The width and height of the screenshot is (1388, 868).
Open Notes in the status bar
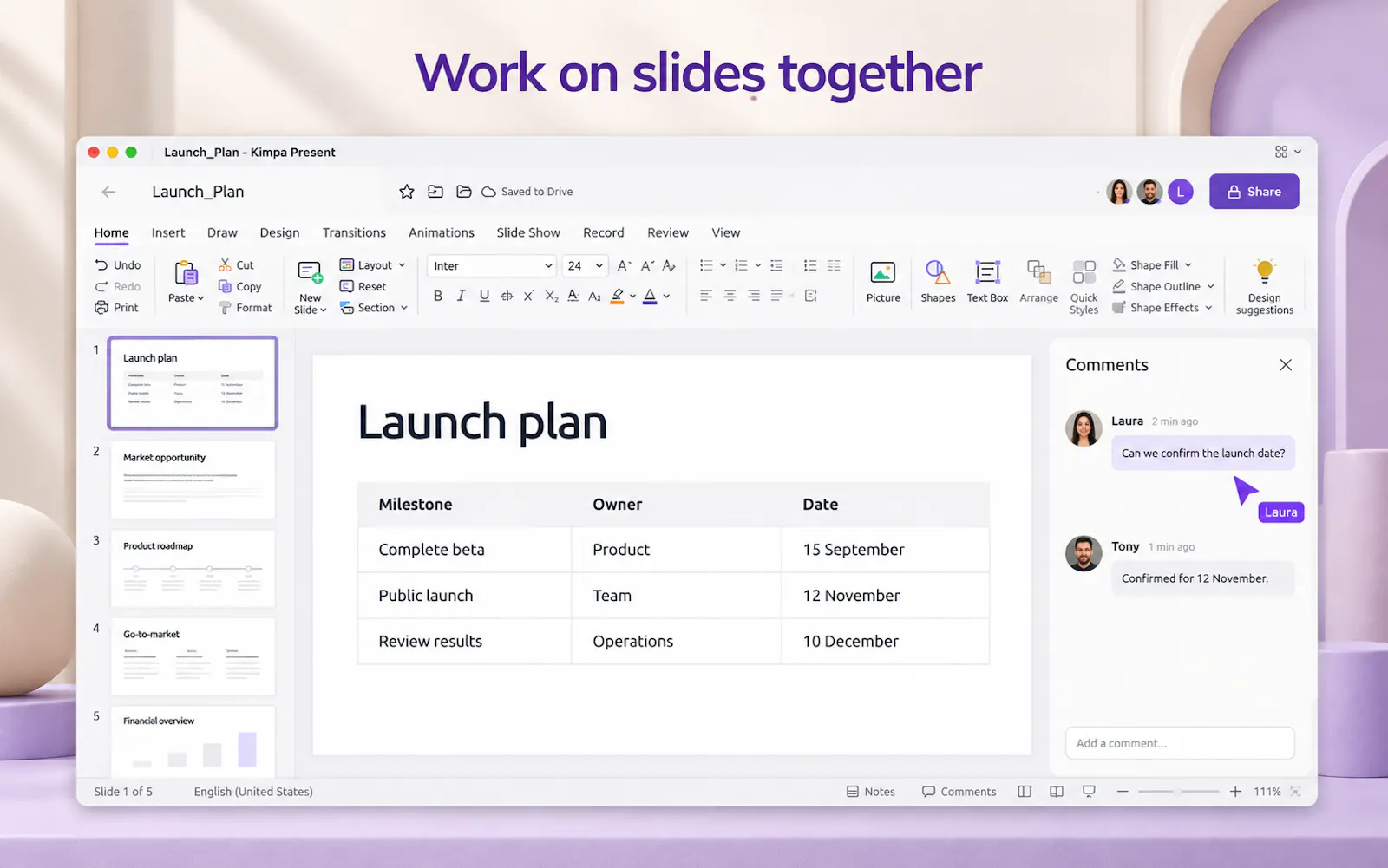click(870, 792)
